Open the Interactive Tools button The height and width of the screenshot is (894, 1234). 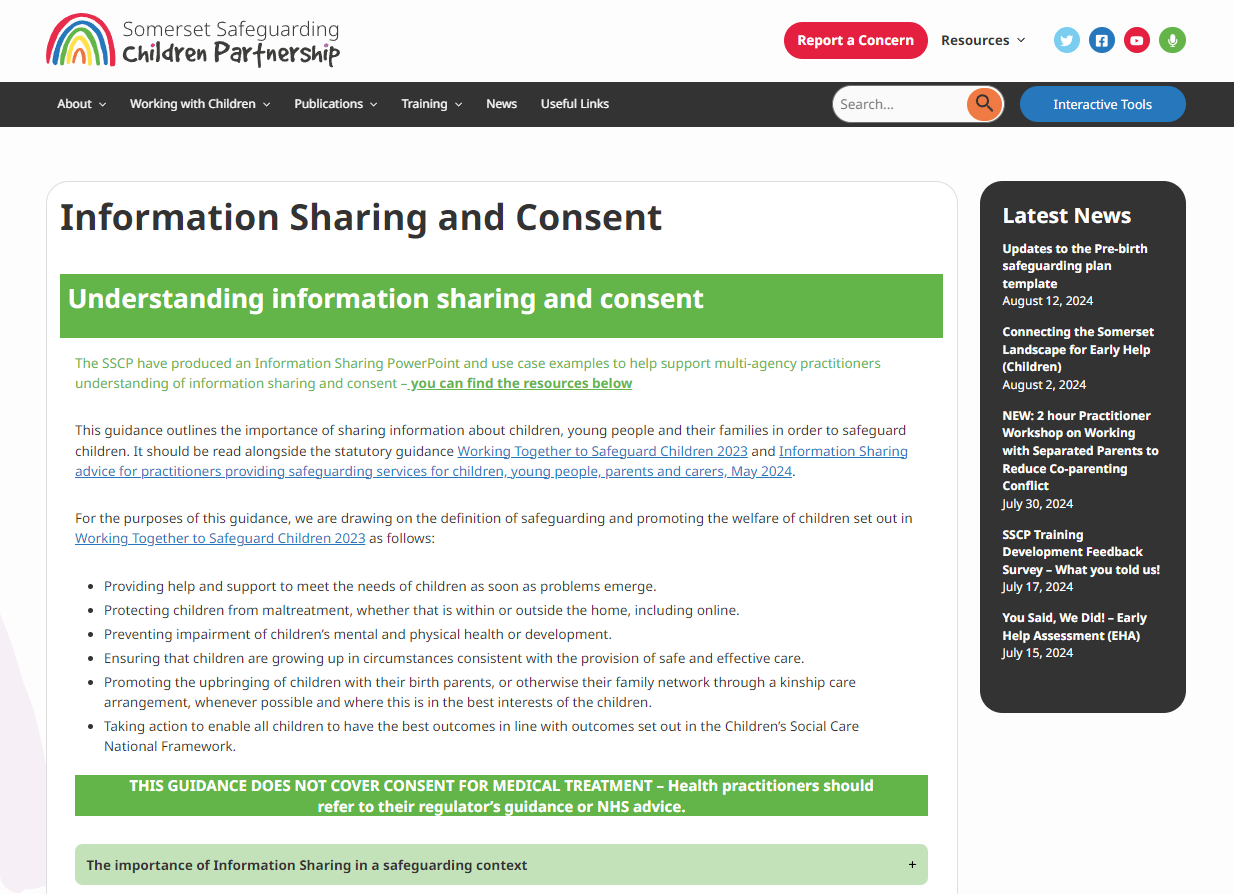coord(1102,104)
